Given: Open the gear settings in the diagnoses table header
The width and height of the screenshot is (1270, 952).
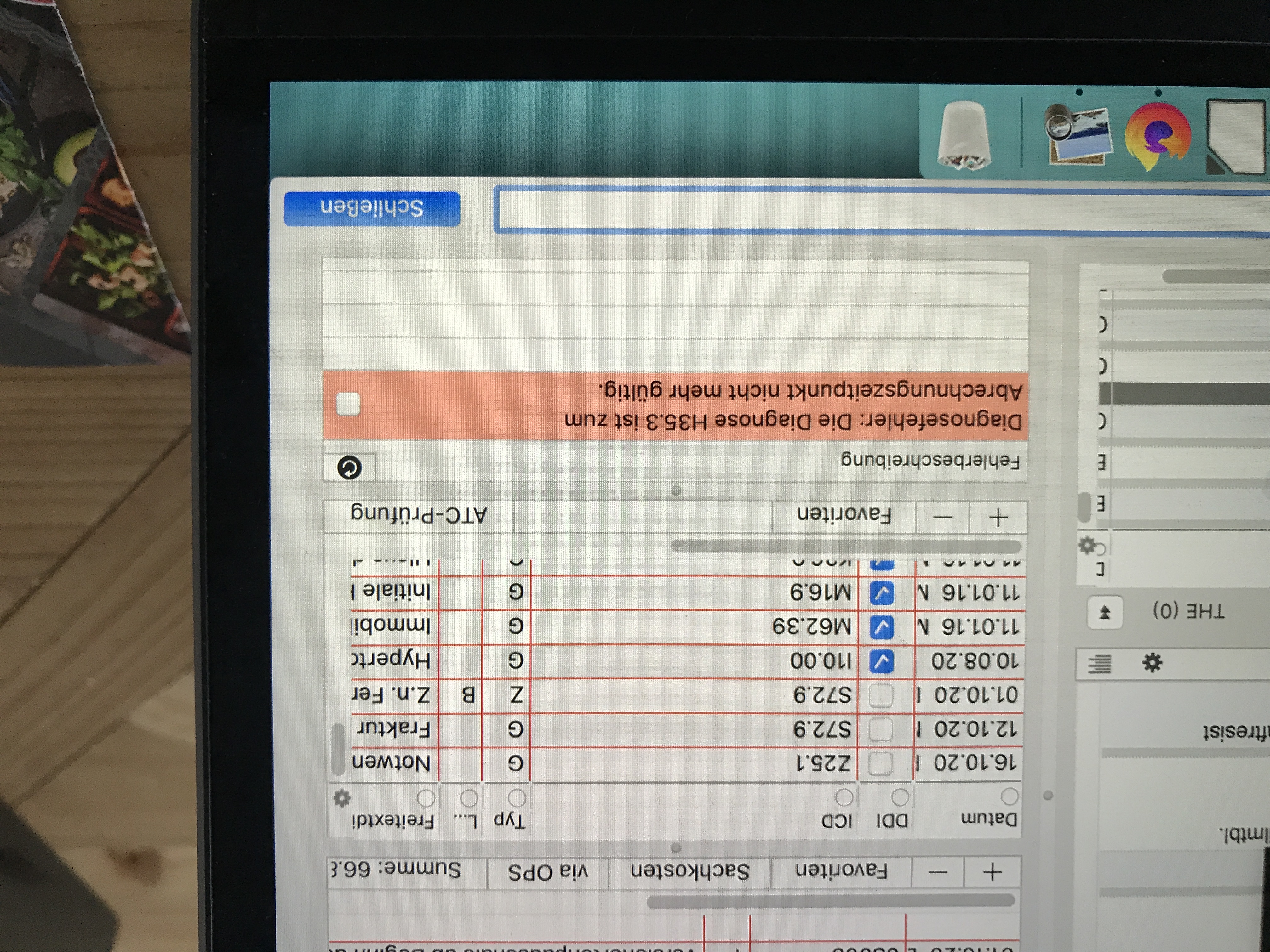Looking at the screenshot, I should coord(342,798).
